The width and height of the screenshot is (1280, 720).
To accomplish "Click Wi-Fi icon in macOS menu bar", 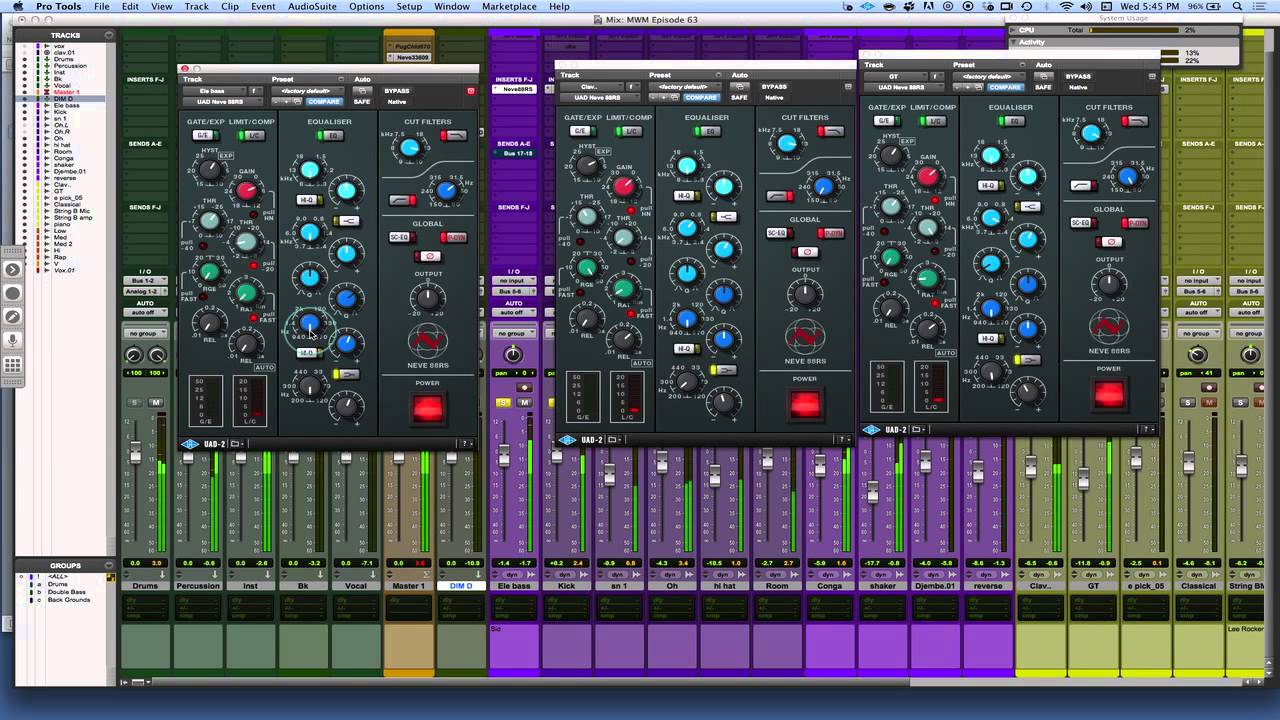I will 1067,6.
